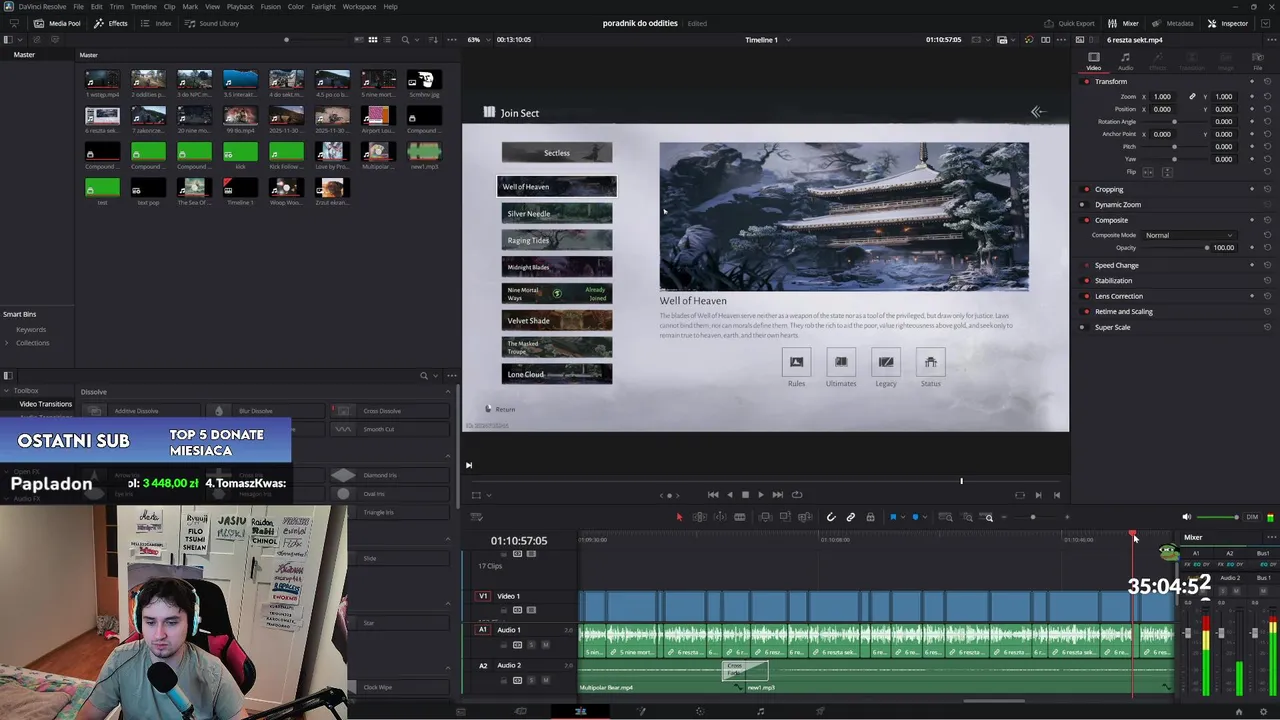1280x720 pixels.
Task: Select the arrow Selection Mode tool
Action: coord(679,517)
